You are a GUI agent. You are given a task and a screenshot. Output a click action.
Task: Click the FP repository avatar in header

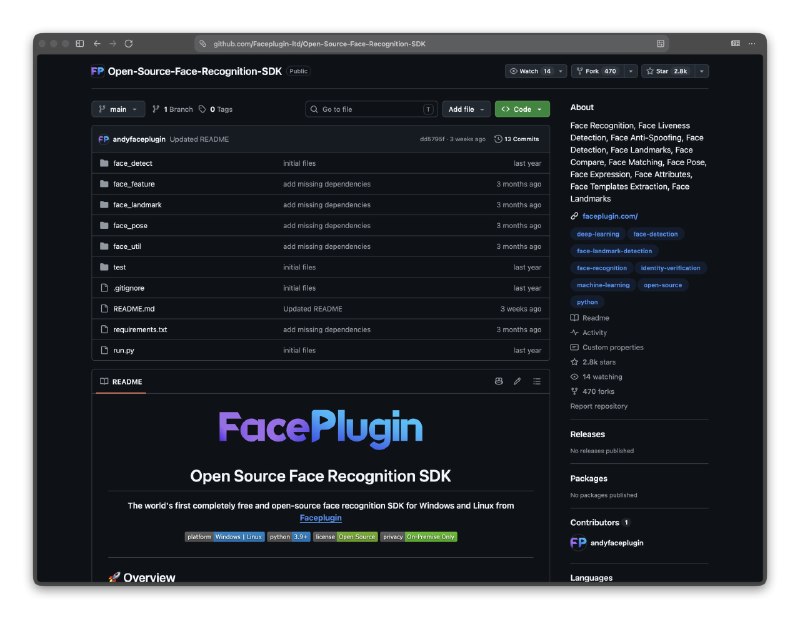[x=97, y=71]
